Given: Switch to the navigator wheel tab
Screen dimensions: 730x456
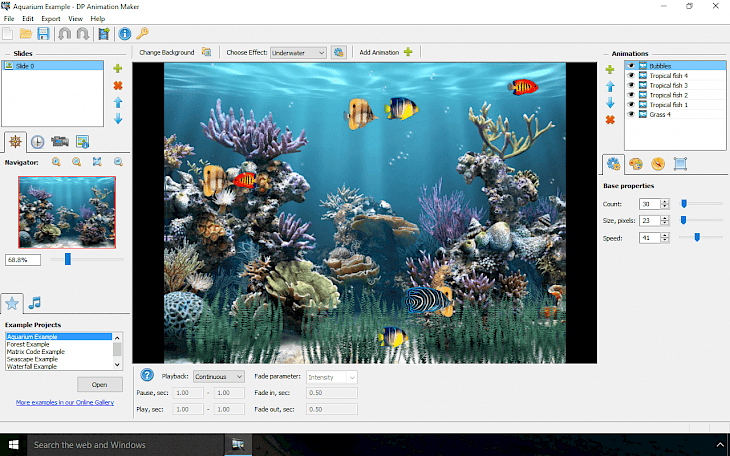Looking at the screenshot, I should click(x=15, y=142).
